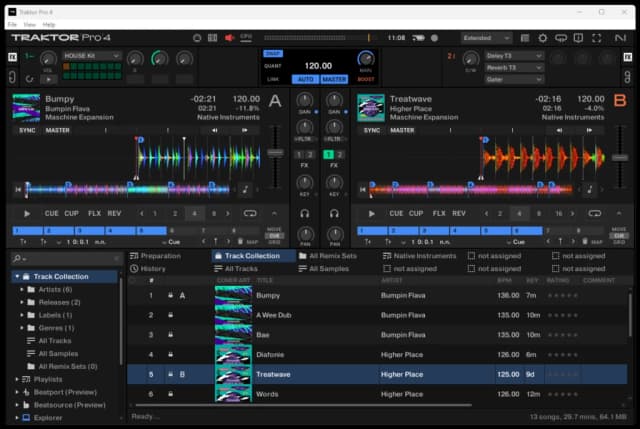
Task: Expand the Releases (2) folder
Action: tap(22, 302)
